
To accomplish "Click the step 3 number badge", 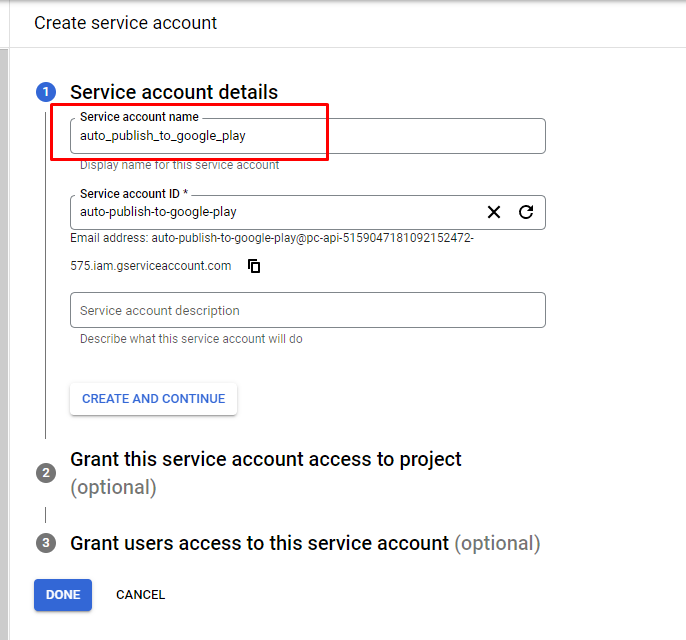I will (x=46, y=543).
